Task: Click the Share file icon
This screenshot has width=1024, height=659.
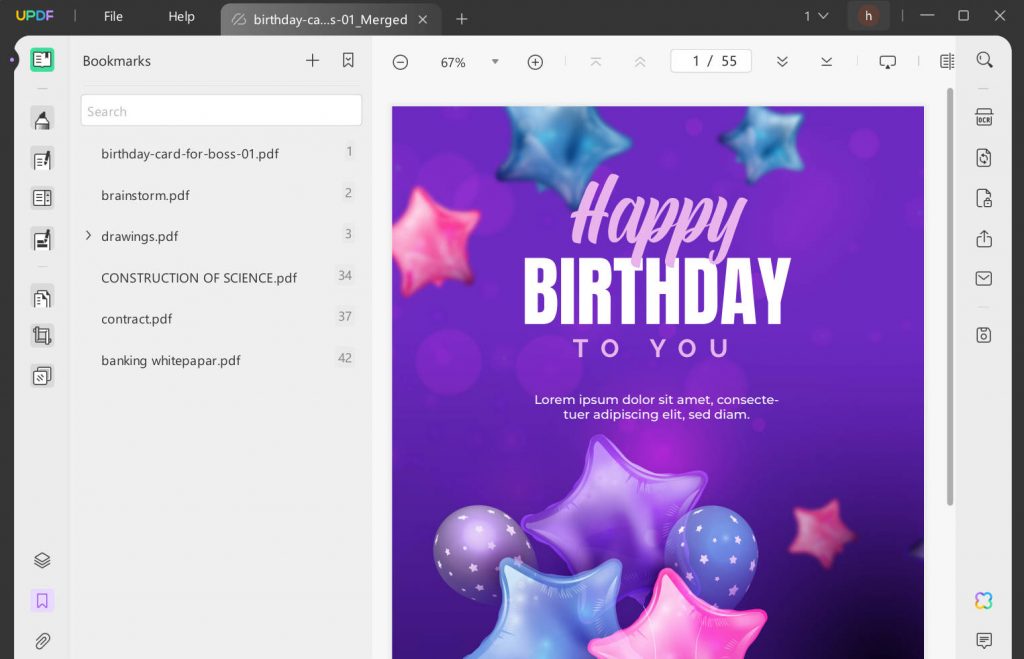Action: tap(984, 239)
